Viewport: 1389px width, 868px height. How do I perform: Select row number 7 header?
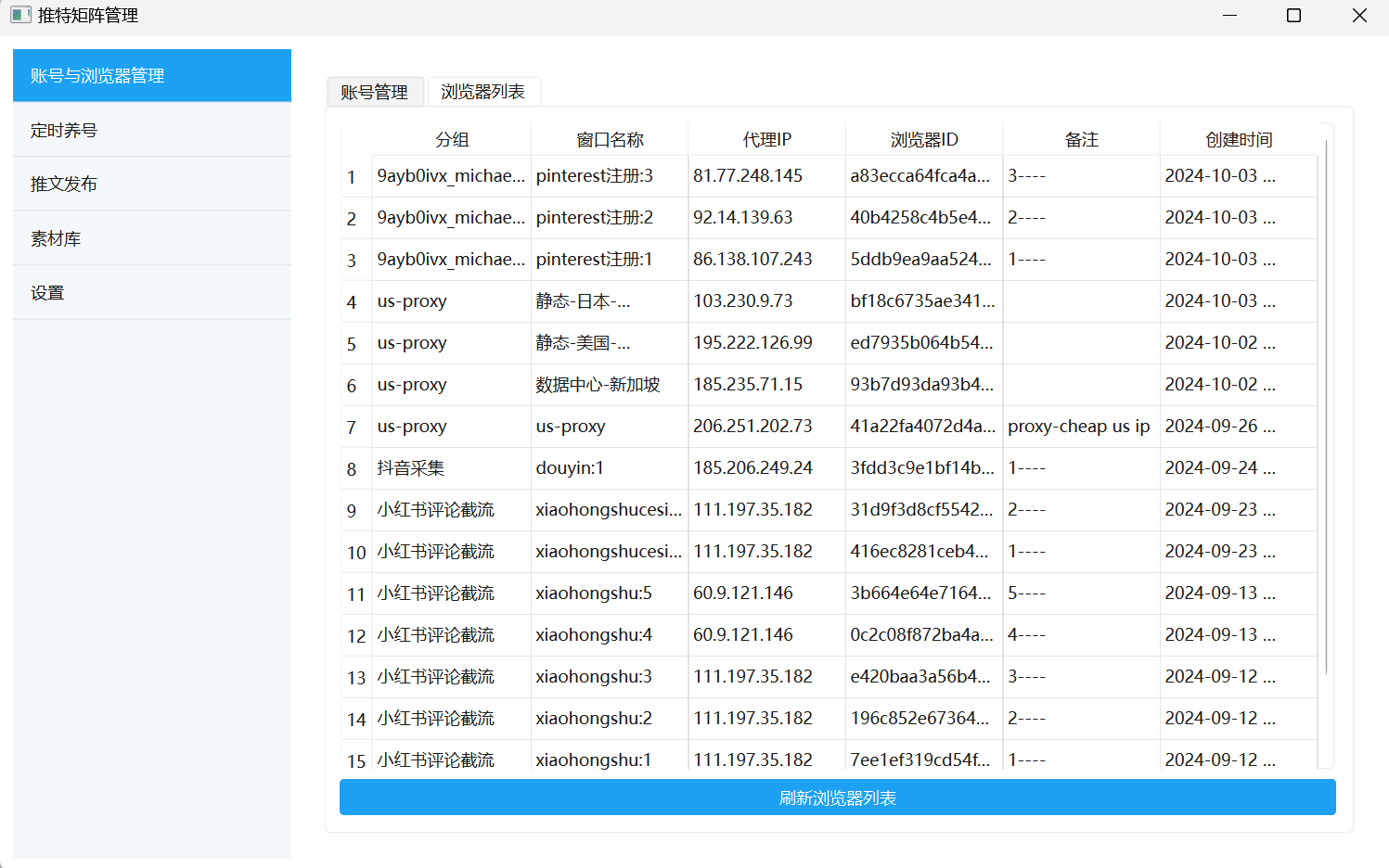(x=352, y=428)
